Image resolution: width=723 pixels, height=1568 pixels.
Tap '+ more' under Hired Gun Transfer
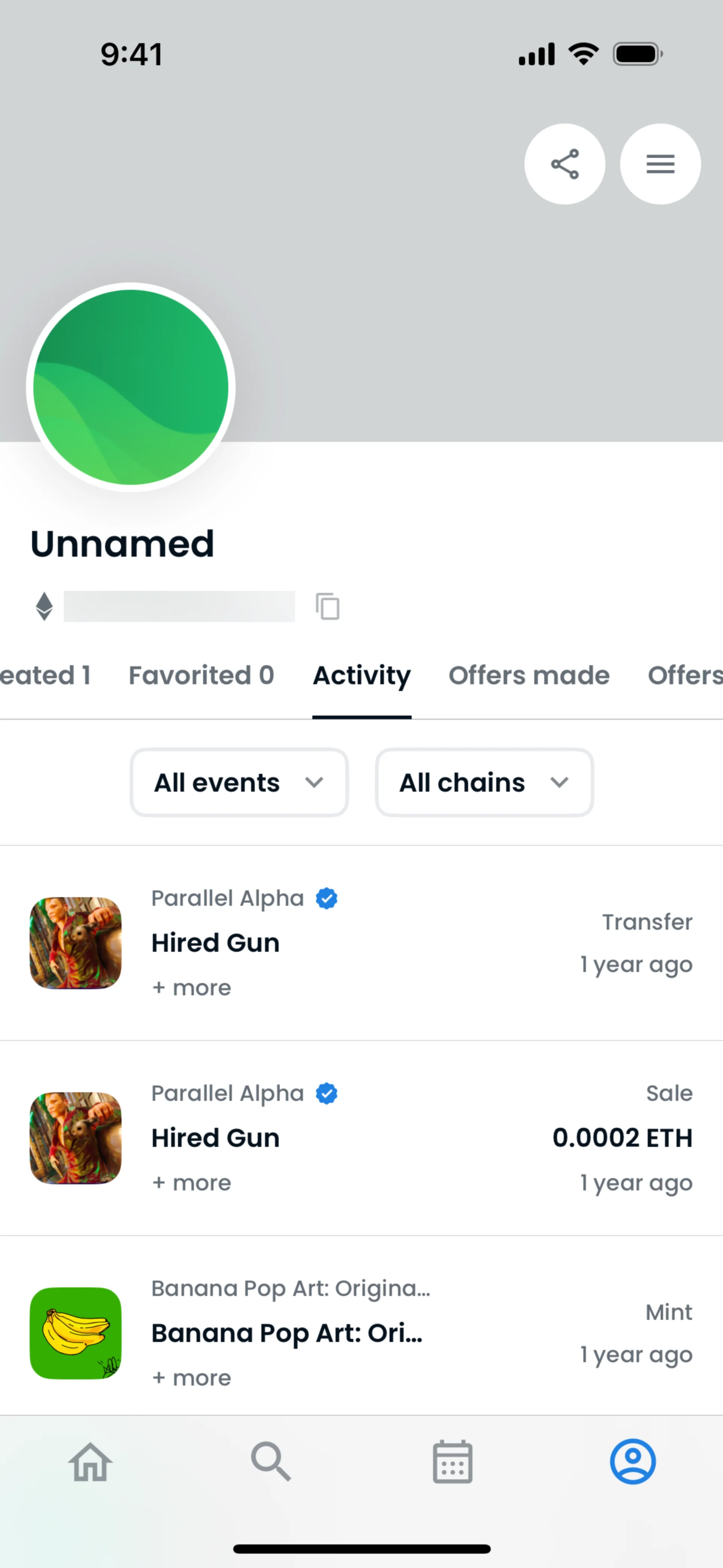(x=192, y=988)
